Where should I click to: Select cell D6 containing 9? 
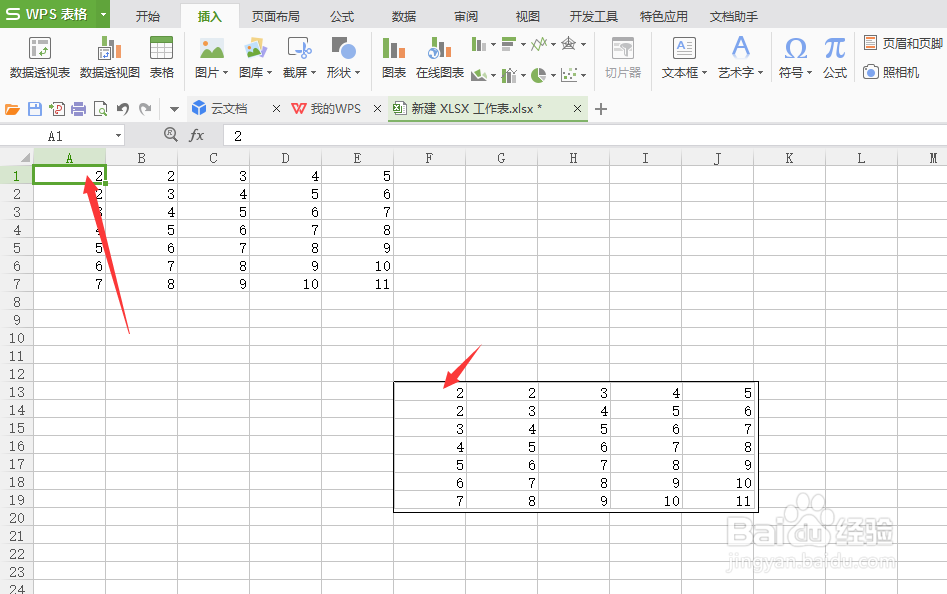(286, 266)
